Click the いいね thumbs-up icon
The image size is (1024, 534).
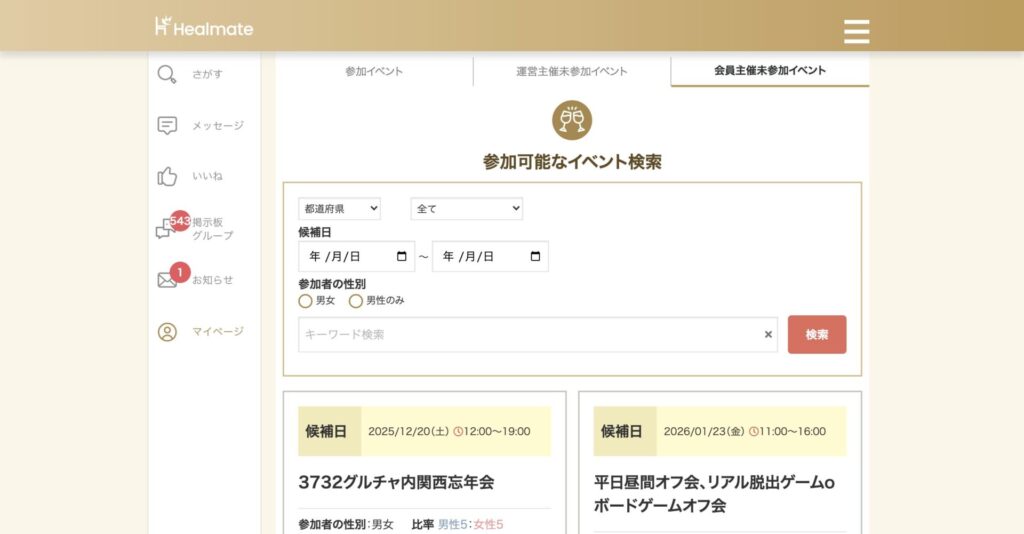tap(167, 176)
